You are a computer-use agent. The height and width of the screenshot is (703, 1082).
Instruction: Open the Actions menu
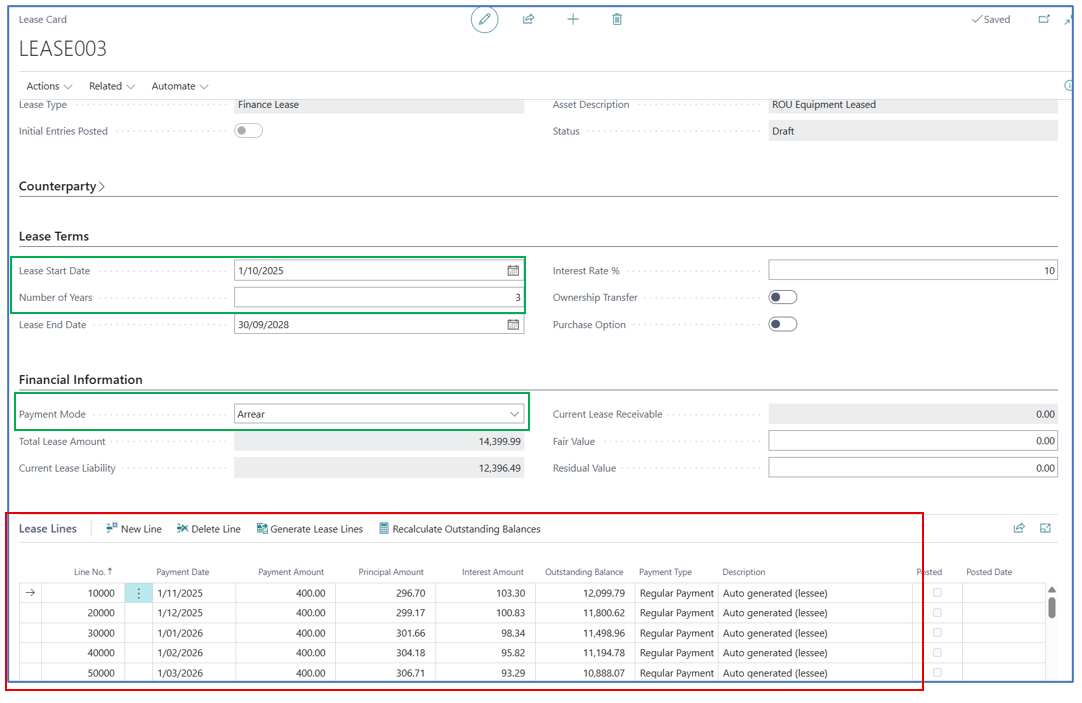click(x=49, y=86)
